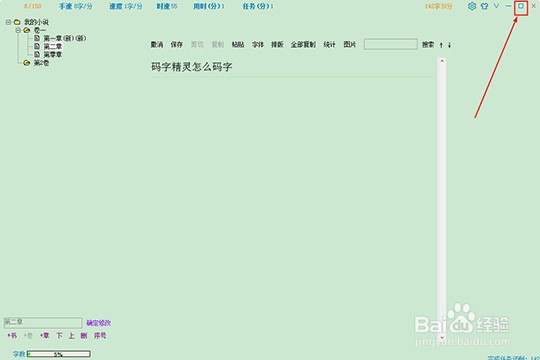Click the 第2卷 volume icon
This screenshot has width=540, height=360.
27,63
